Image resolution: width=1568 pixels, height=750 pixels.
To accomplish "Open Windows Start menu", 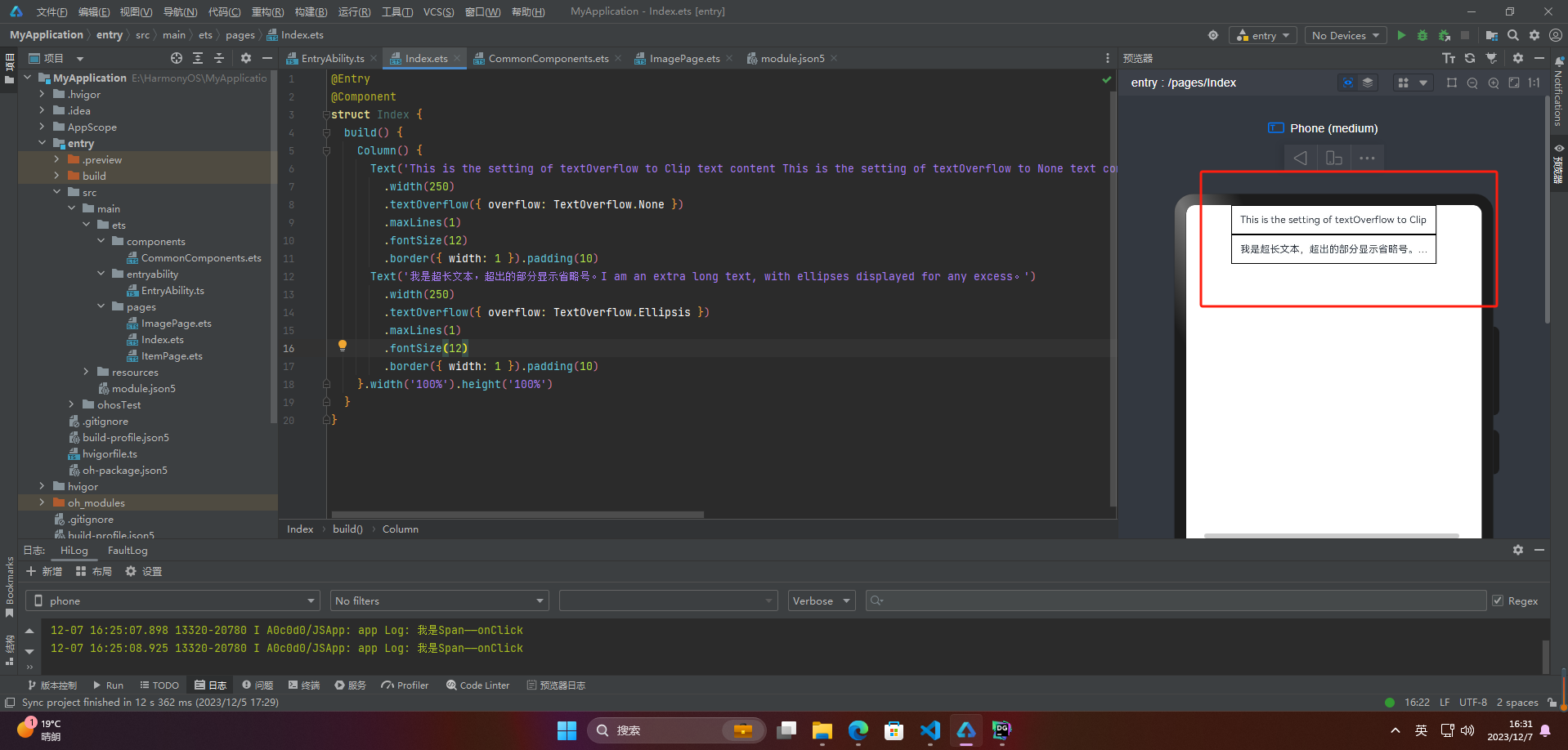I will (567, 730).
